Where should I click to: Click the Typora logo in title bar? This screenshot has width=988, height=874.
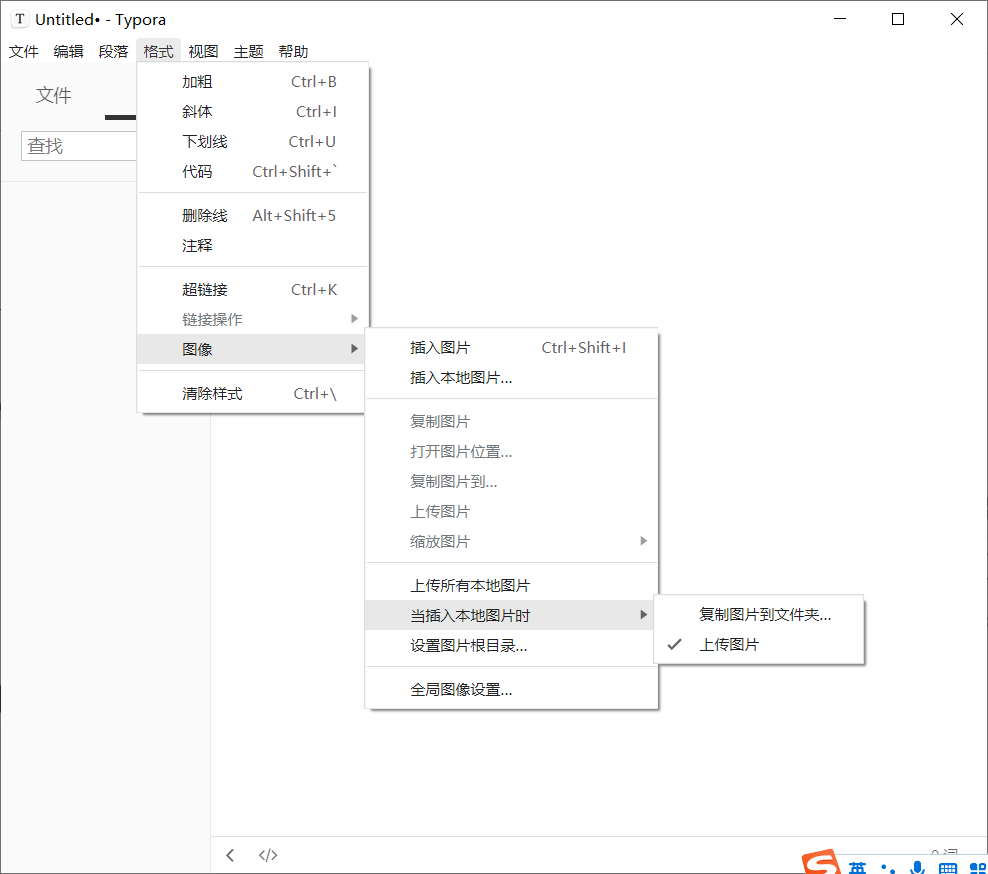coord(19,18)
